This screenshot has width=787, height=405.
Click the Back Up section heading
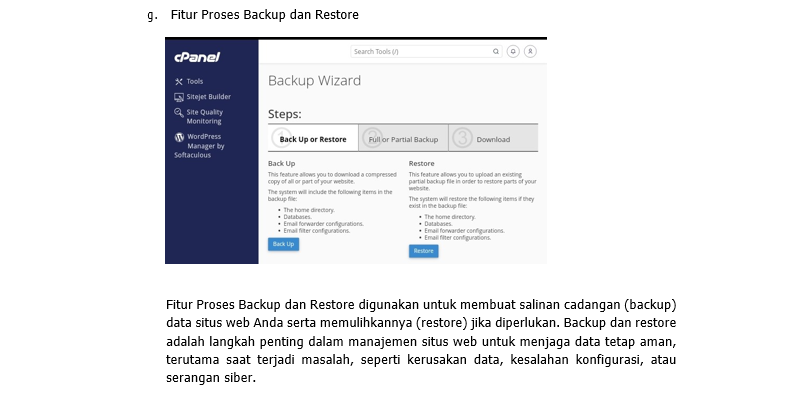point(282,164)
